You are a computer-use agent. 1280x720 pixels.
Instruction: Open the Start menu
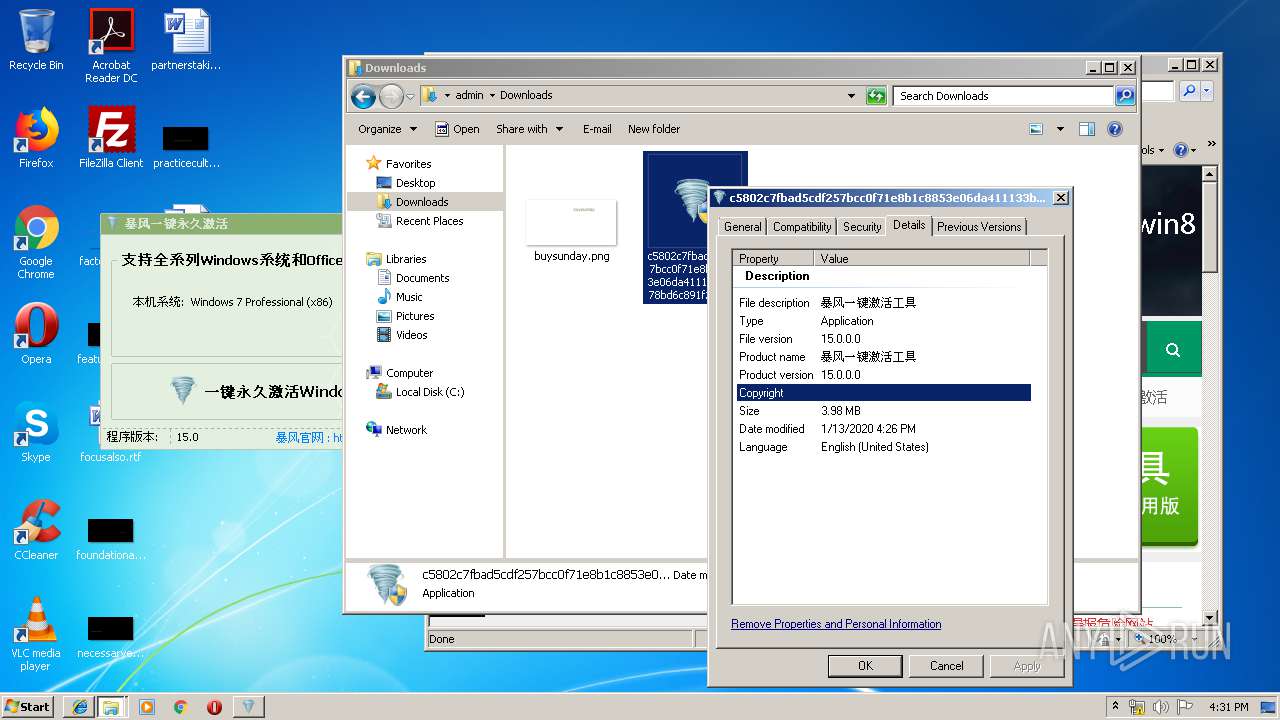pos(28,706)
